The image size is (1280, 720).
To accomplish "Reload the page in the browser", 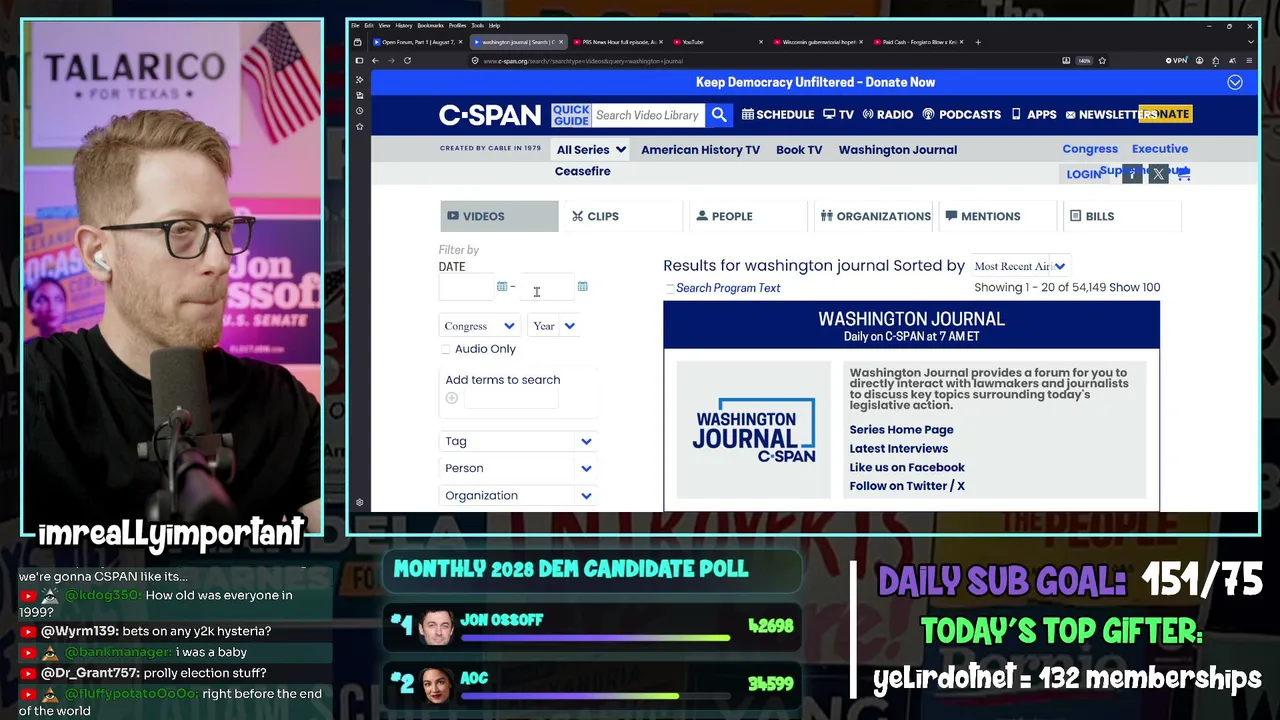I will pos(407,61).
